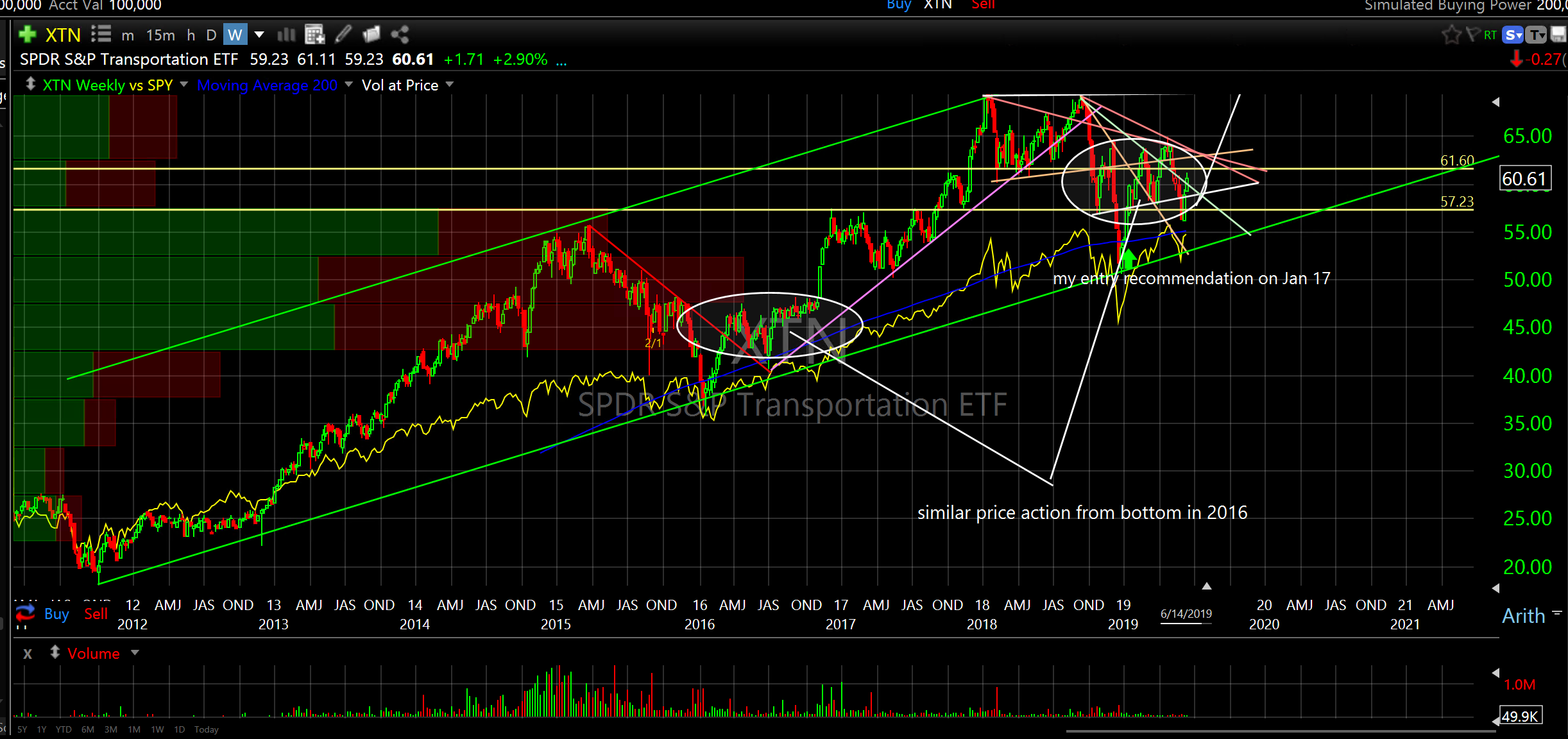
Task: Toggle the Arith price scale mode
Action: 1524,616
